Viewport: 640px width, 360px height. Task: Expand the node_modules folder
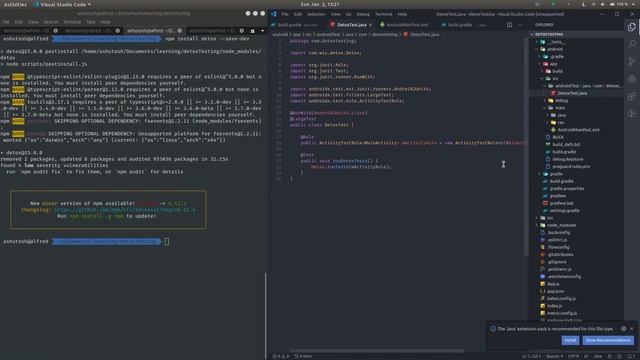[537, 225]
